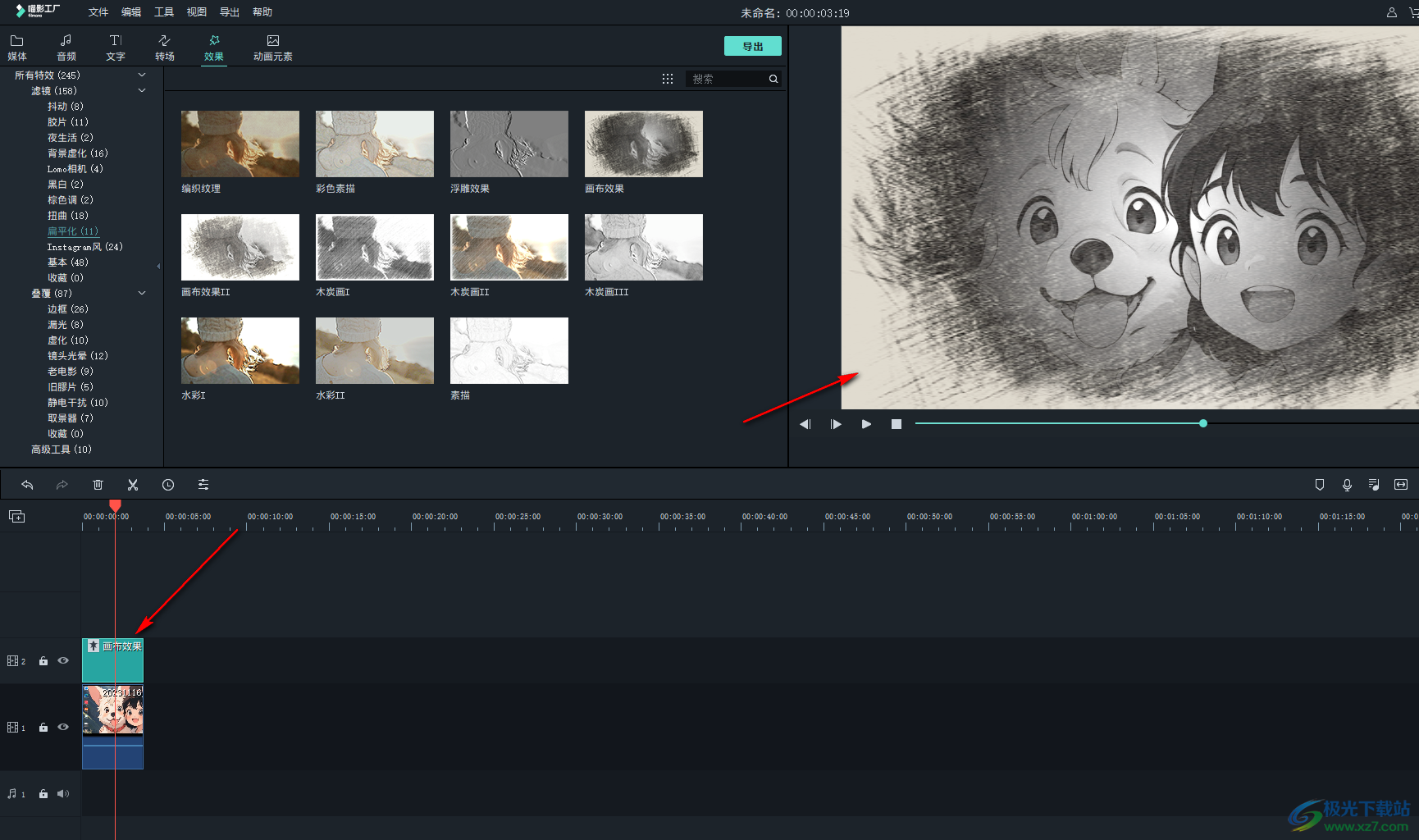Collapse the All Effects (所有特效) tree
This screenshot has height=840, width=1419.
pyautogui.click(x=142, y=75)
